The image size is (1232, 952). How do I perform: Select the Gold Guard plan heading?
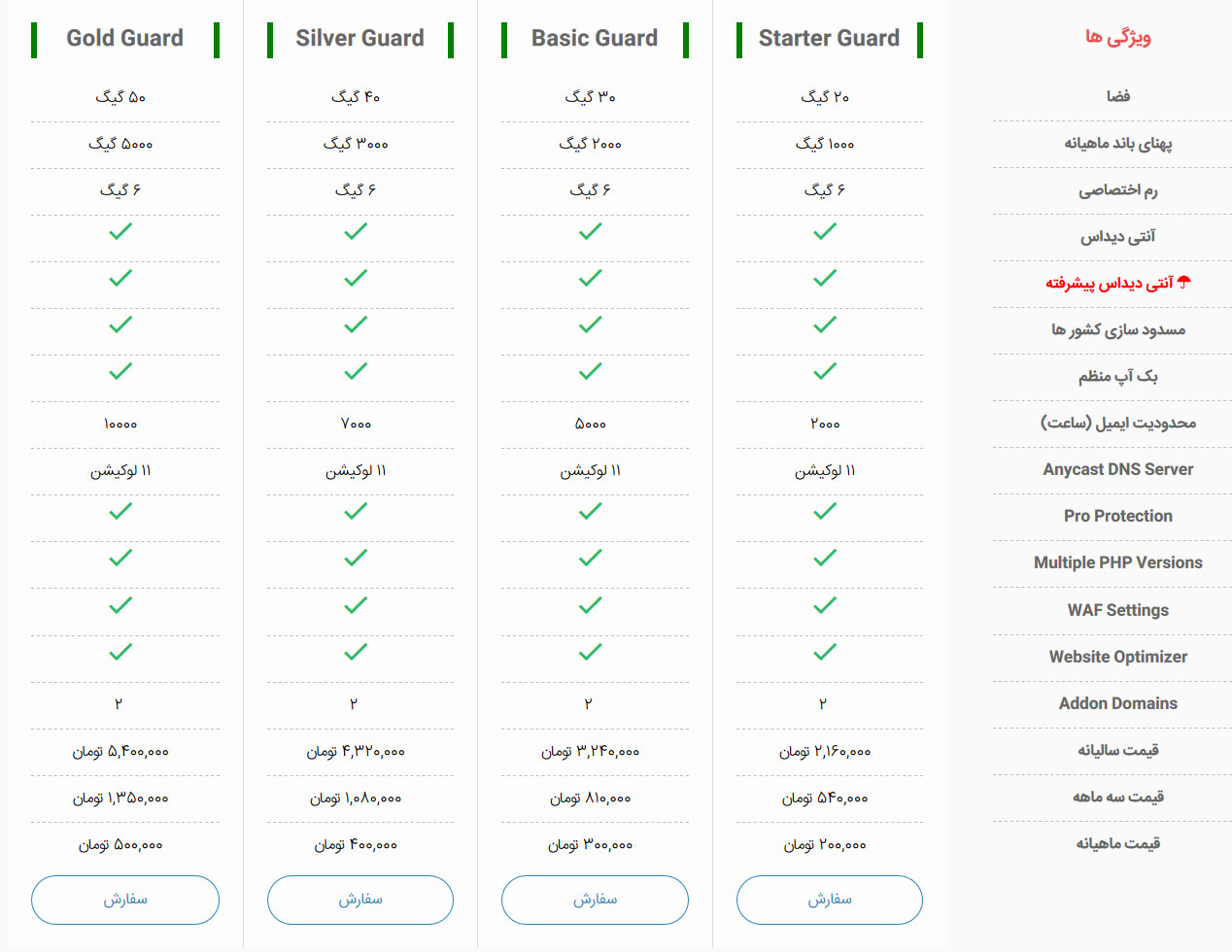(124, 38)
